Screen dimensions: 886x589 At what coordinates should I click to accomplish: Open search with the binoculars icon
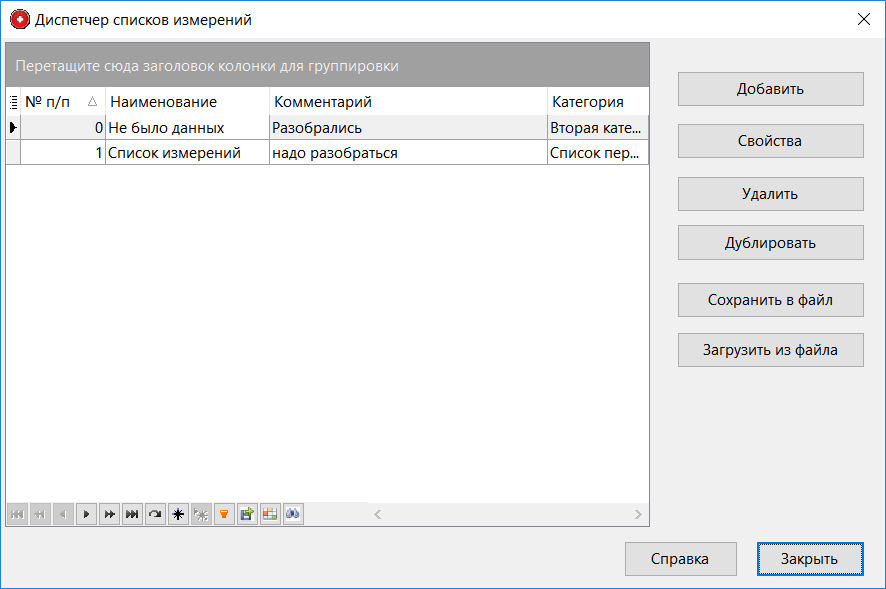[292, 514]
